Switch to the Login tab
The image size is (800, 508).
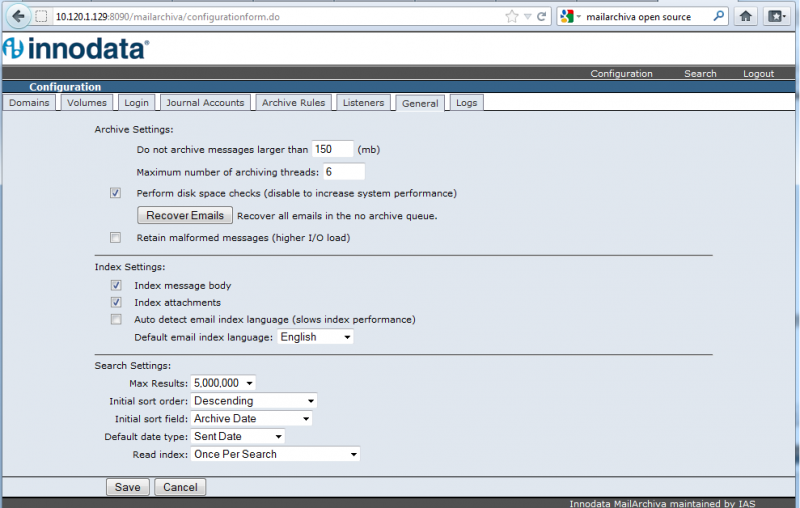(136, 103)
